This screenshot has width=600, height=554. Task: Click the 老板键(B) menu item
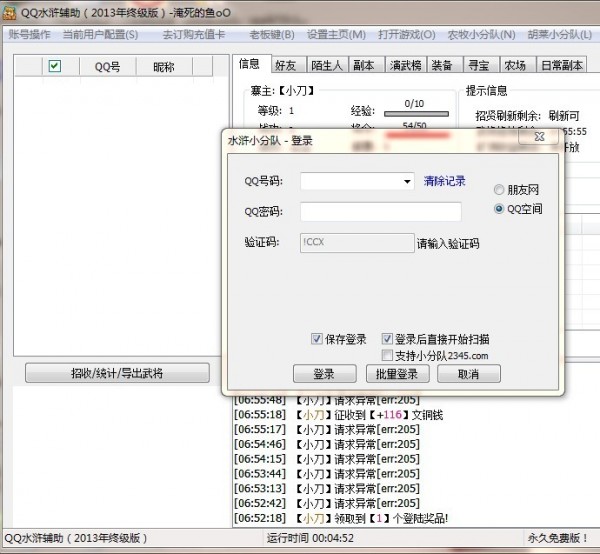pyautogui.click(x=272, y=34)
